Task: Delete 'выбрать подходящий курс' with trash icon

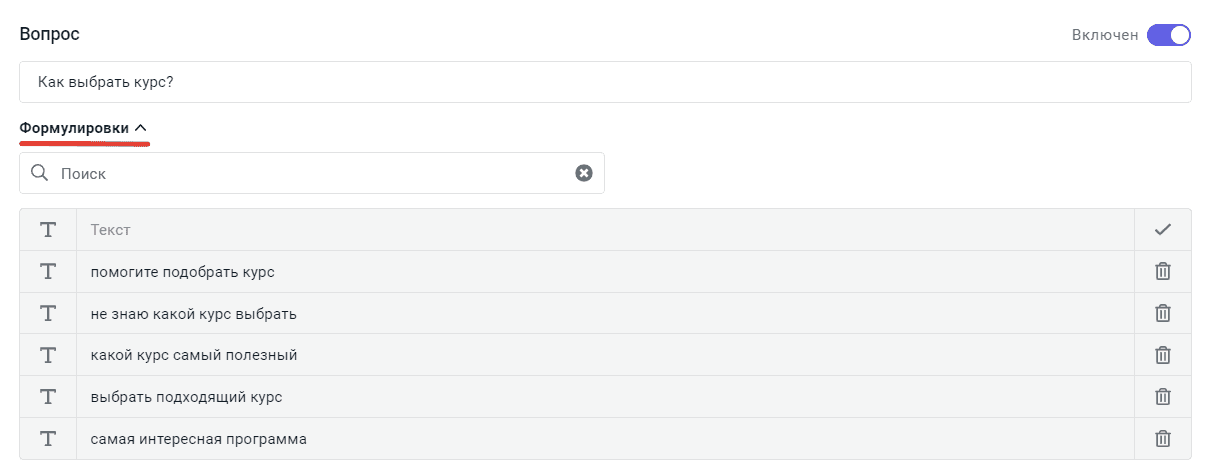Action: [1163, 397]
